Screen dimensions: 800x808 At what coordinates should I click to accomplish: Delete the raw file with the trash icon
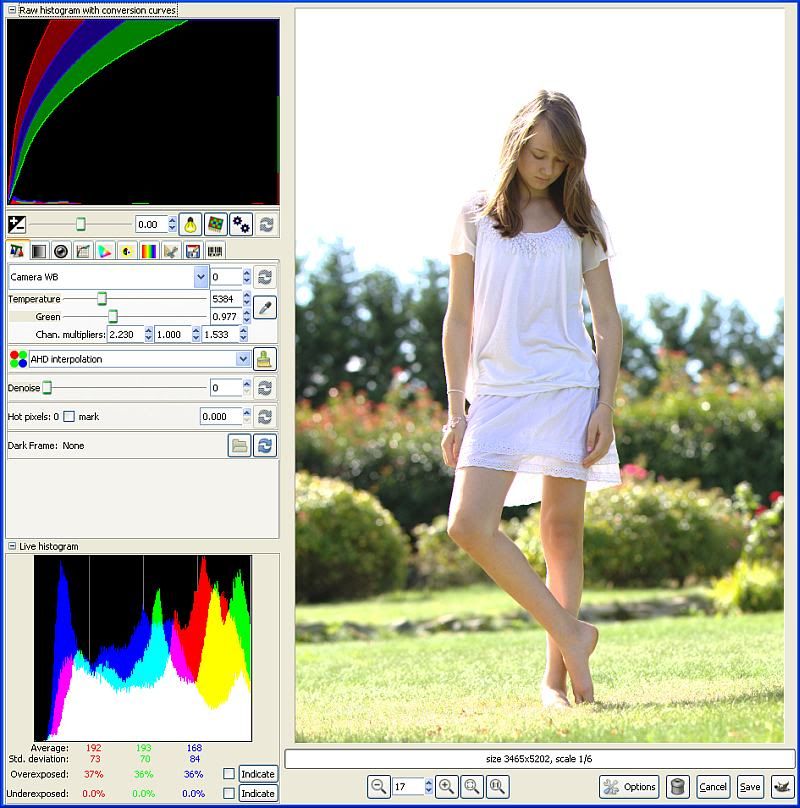(676, 787)
